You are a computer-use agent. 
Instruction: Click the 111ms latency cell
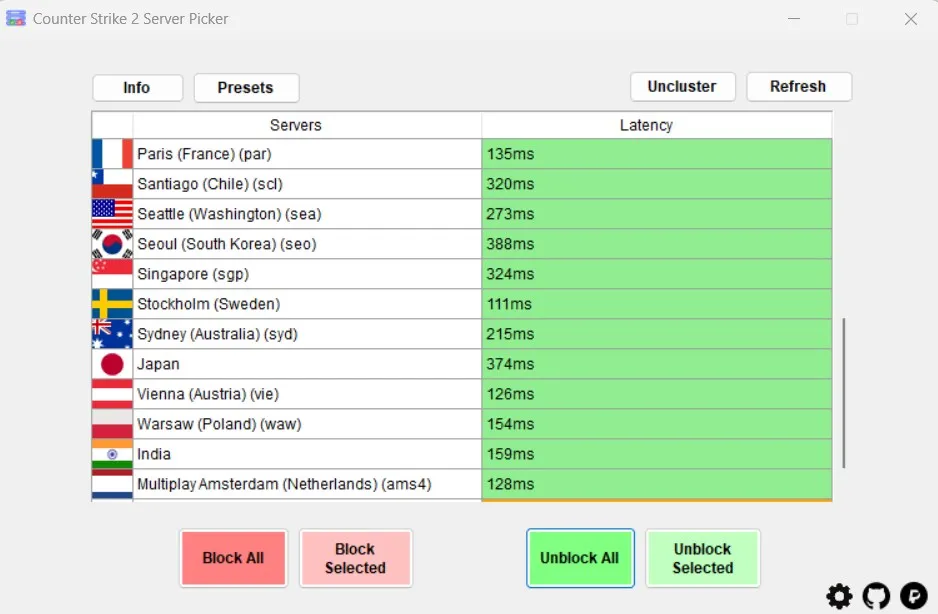656,303
